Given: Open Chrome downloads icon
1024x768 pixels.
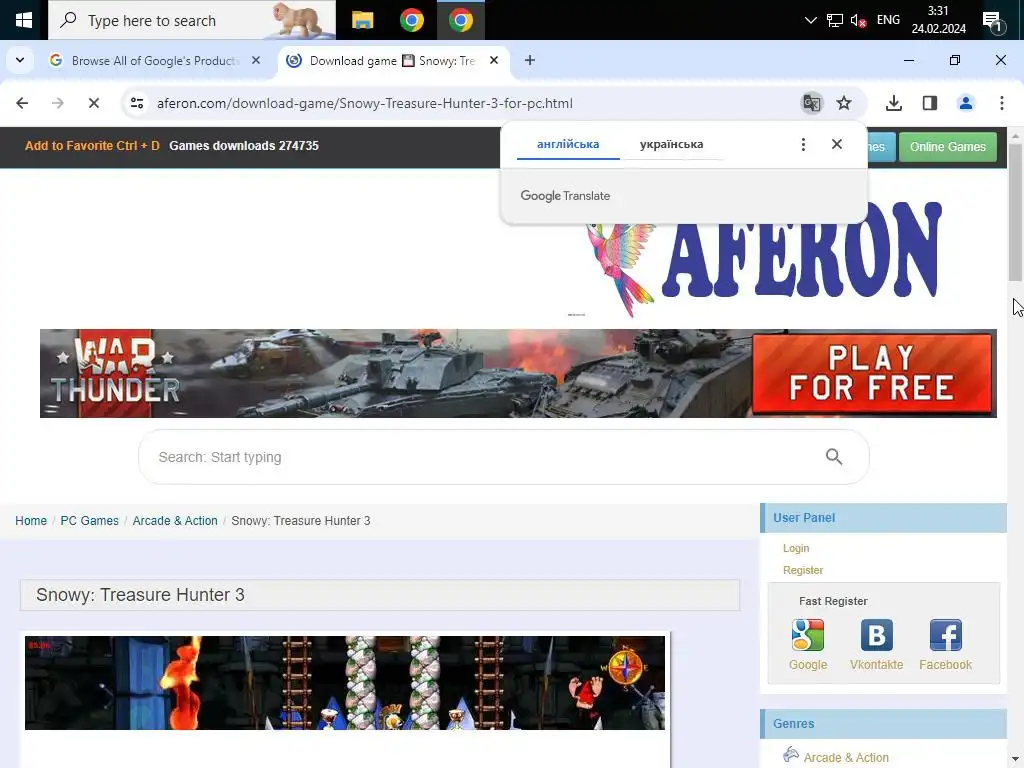Looking at the screenshot, I should pos(893,103).
